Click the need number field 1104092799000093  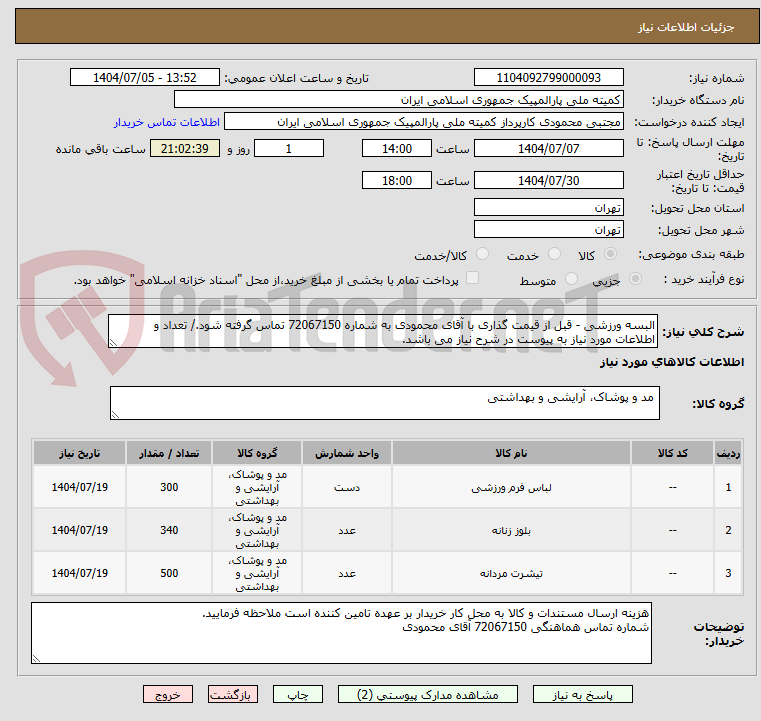(x=548, y=78)
